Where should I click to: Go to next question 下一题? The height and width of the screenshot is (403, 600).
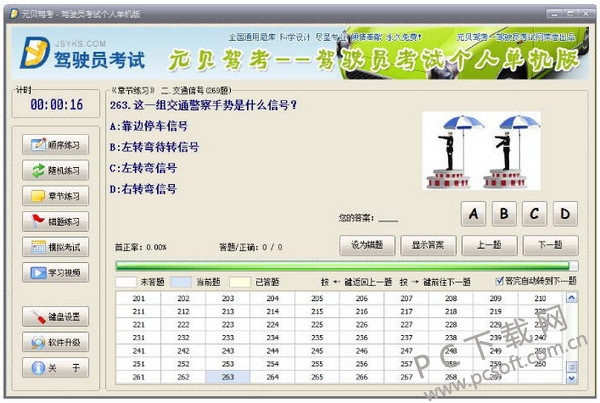(551, 245)
